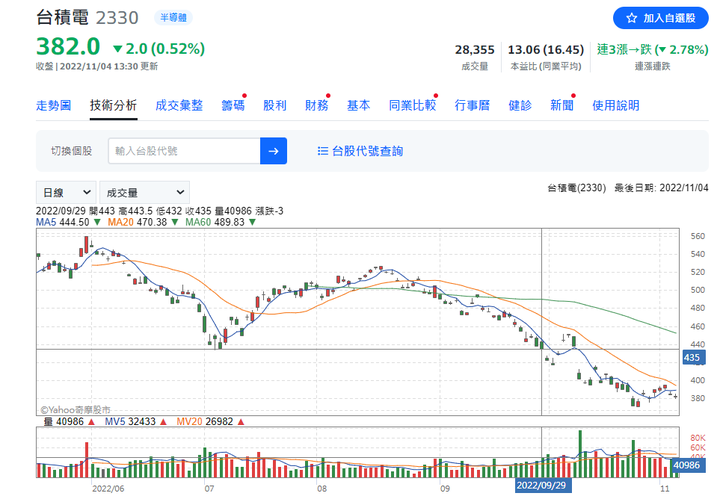Click the 28,355 成交量 value
720x499 pixels.
pyautogui.click(x=475, y=50)
